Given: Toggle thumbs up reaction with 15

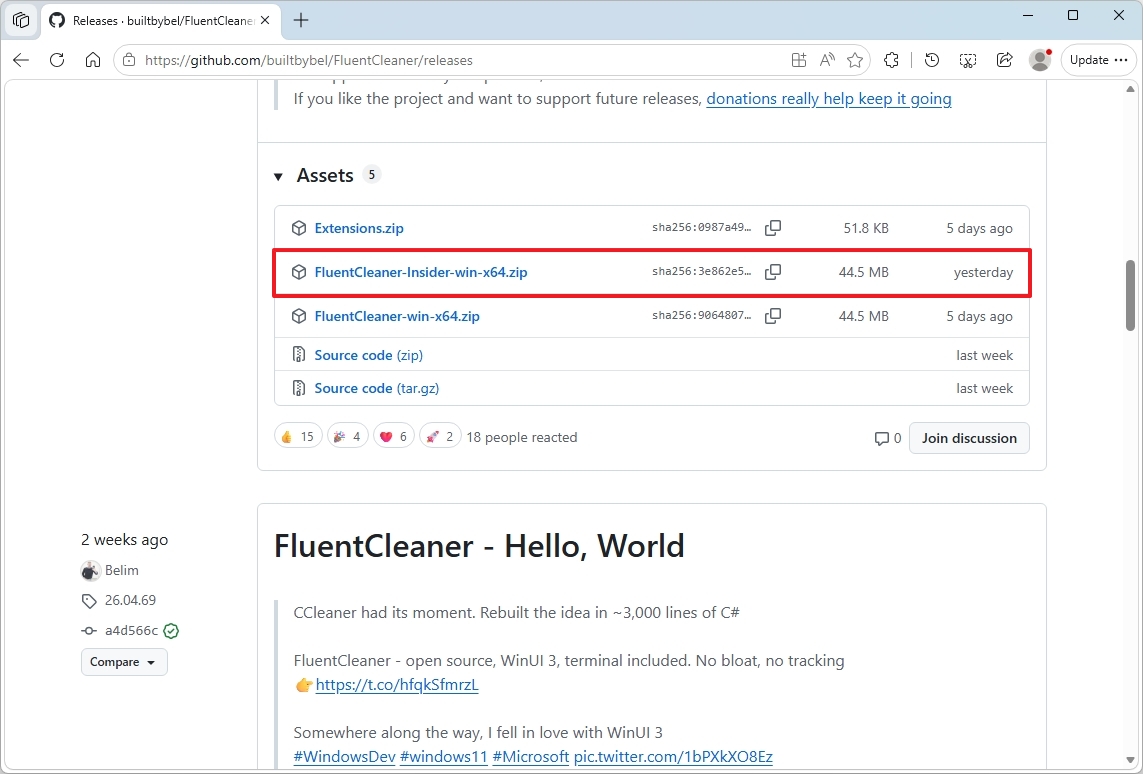Looking at the screenshot, I should tap(298, 437).
